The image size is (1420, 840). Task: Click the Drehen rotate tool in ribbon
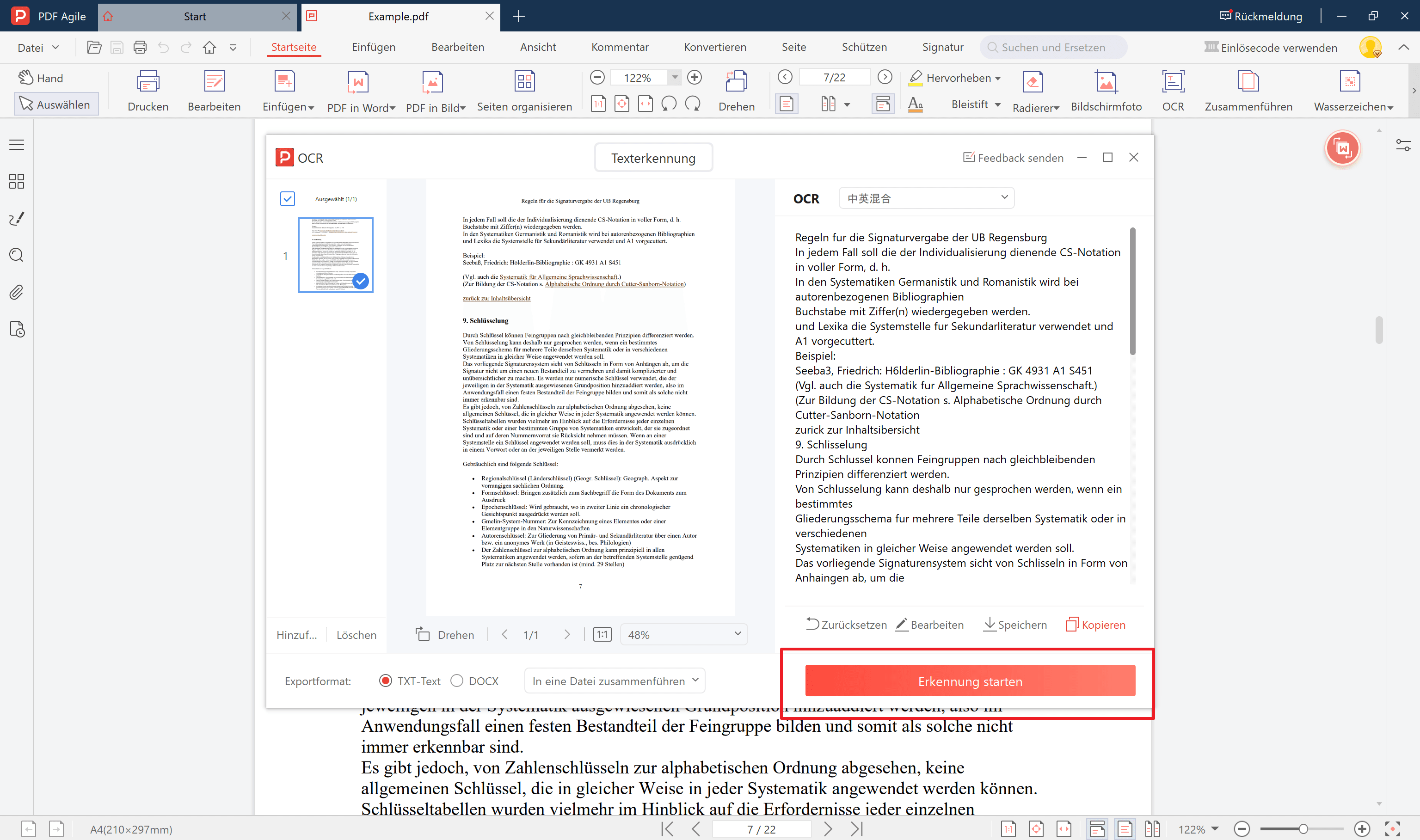736,91
